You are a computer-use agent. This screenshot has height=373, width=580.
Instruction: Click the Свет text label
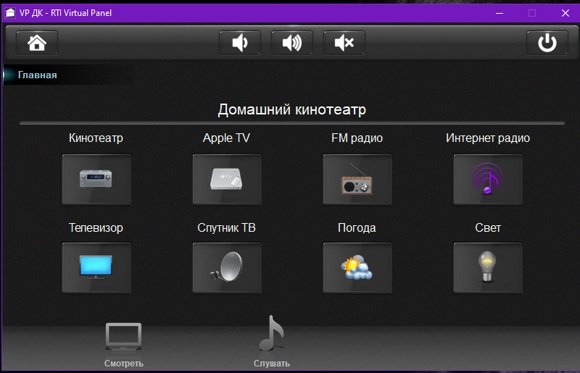click(x=488, y=228)
